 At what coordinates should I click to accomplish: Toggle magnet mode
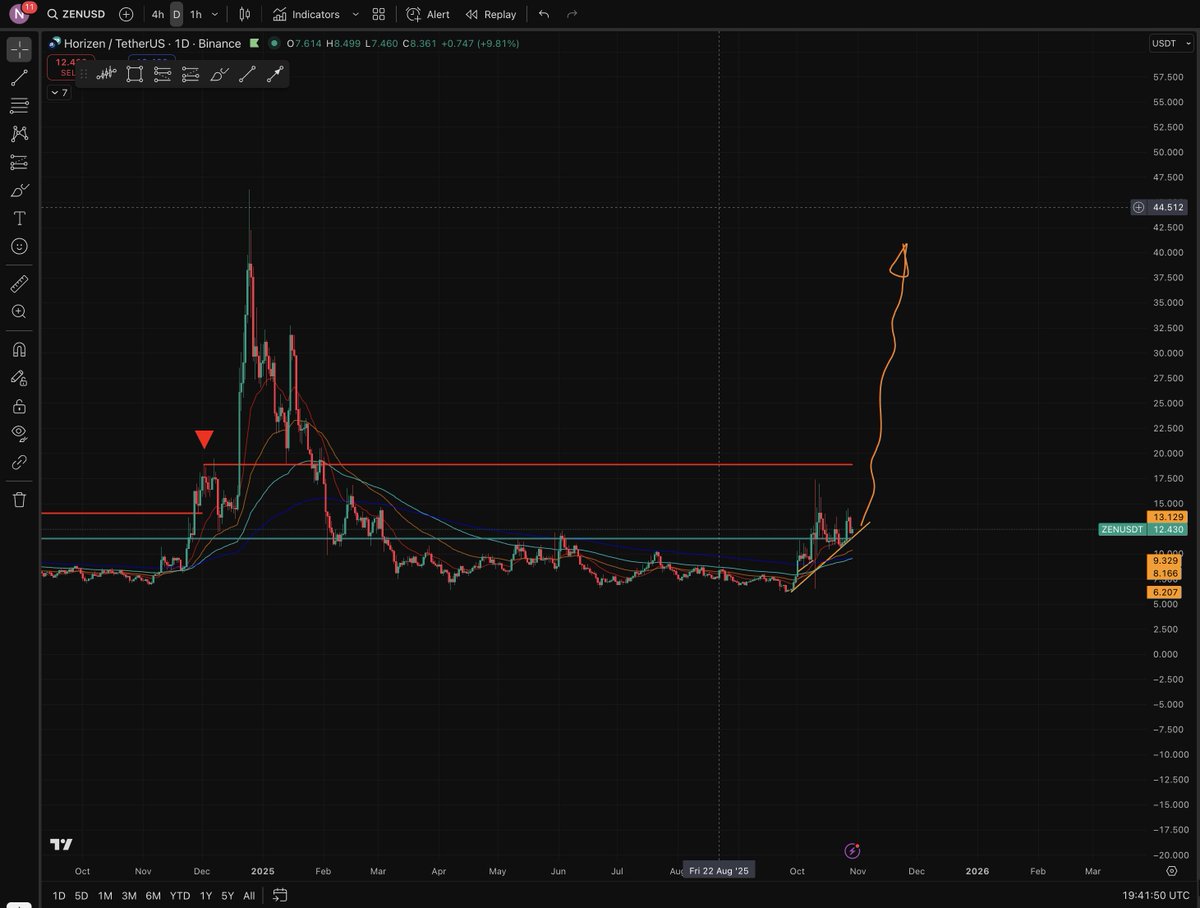19,350
